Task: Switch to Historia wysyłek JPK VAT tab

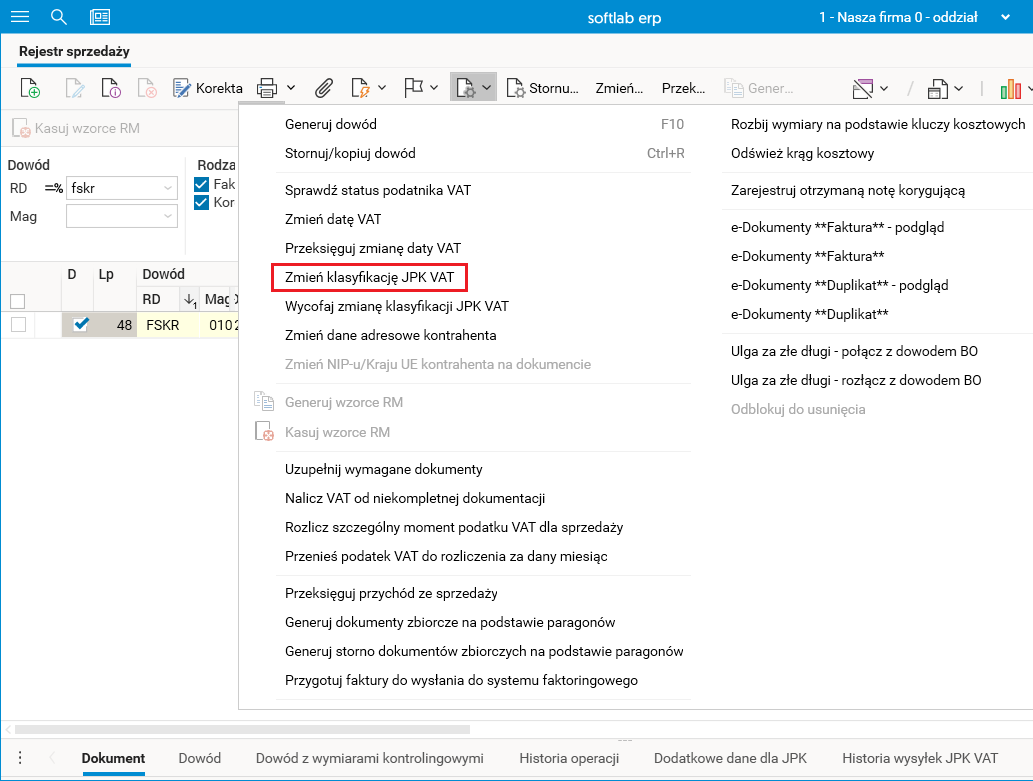Action: 920,758
